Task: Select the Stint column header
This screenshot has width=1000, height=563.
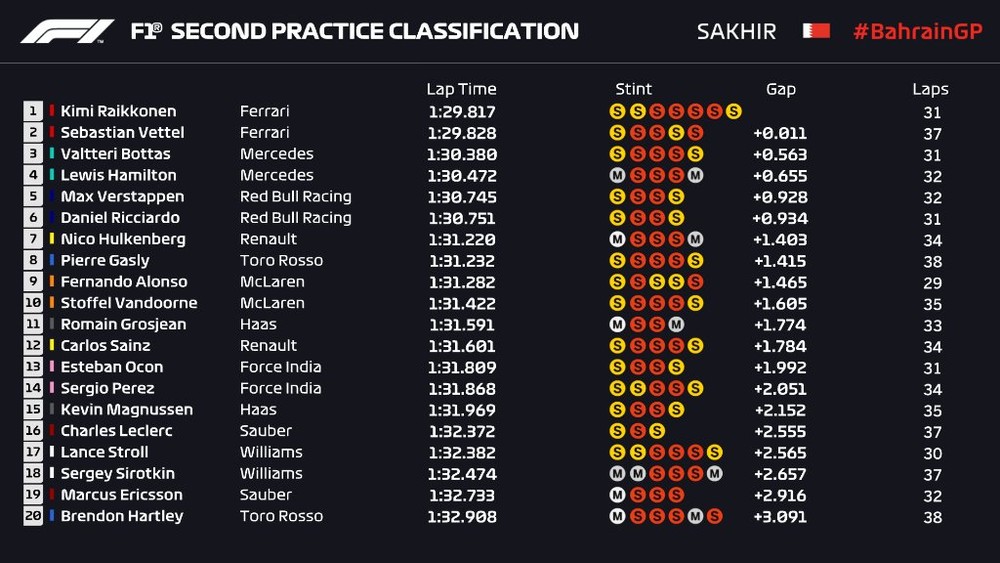Action: (x=634, y=89)
